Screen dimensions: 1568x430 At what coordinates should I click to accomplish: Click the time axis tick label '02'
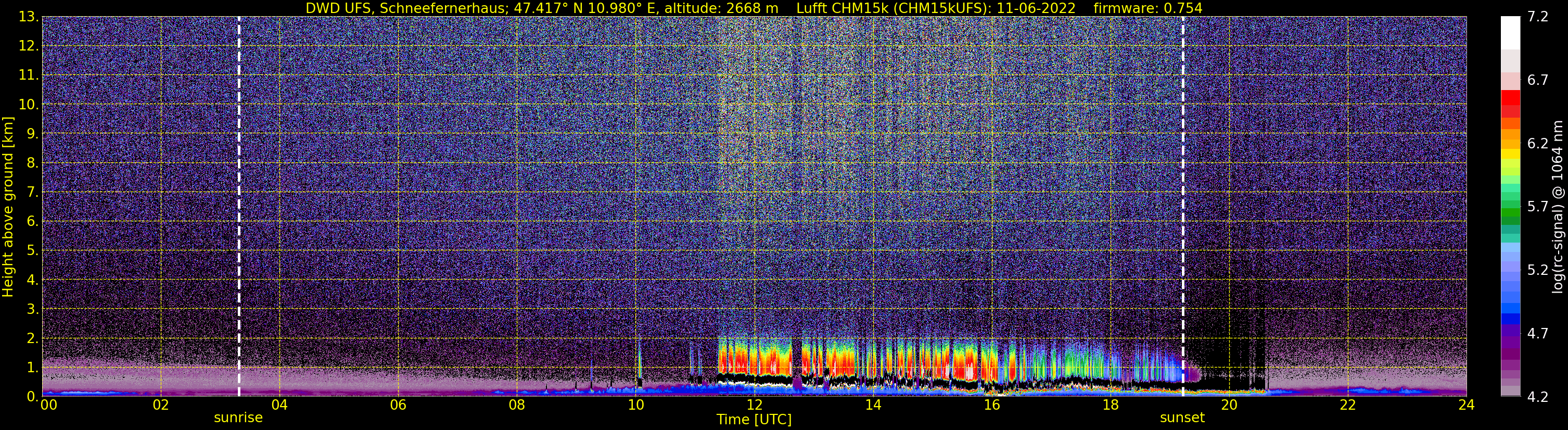161,406
